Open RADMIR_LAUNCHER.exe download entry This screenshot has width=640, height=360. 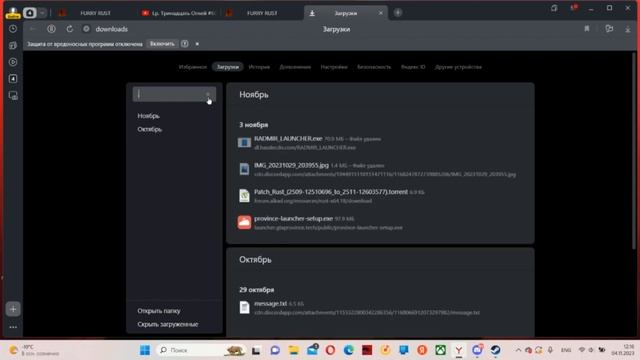pos(288,139)
